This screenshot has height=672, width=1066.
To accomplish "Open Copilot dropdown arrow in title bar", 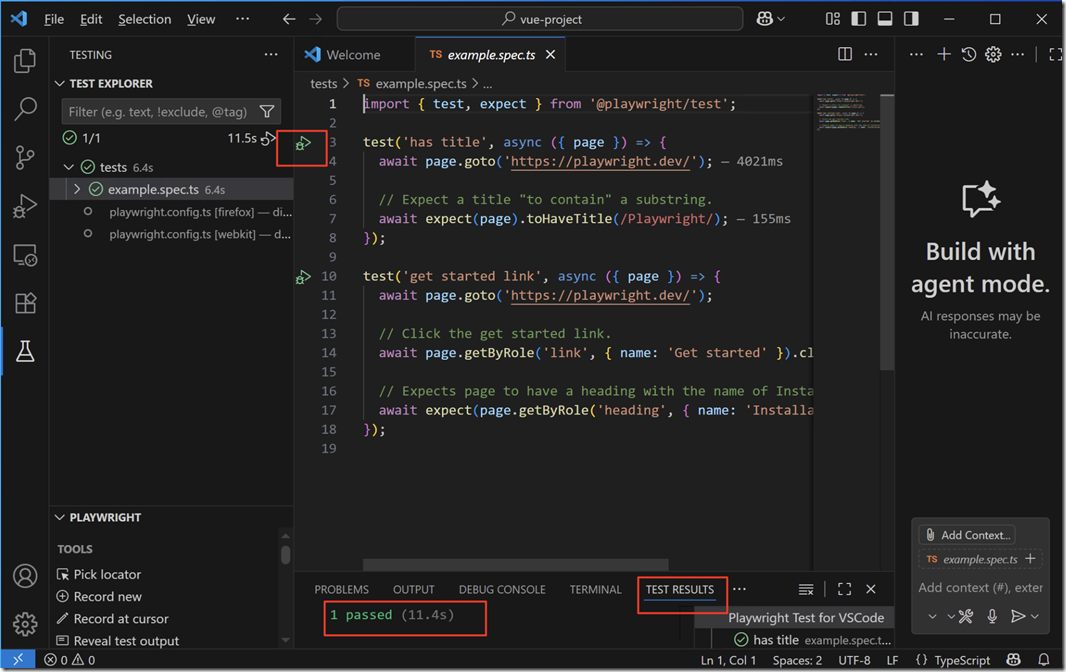I will [781, 19].
